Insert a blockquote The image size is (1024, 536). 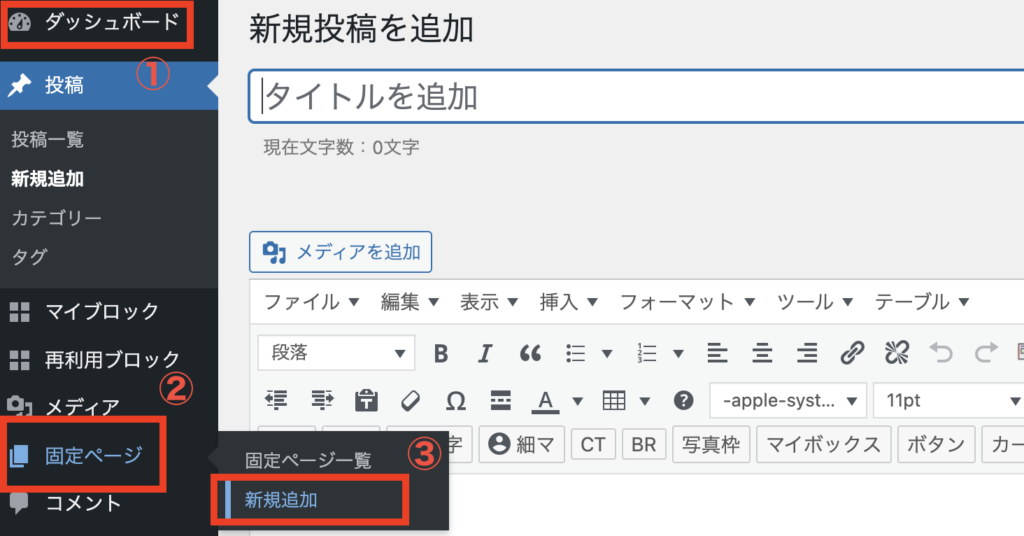(530, 353)
